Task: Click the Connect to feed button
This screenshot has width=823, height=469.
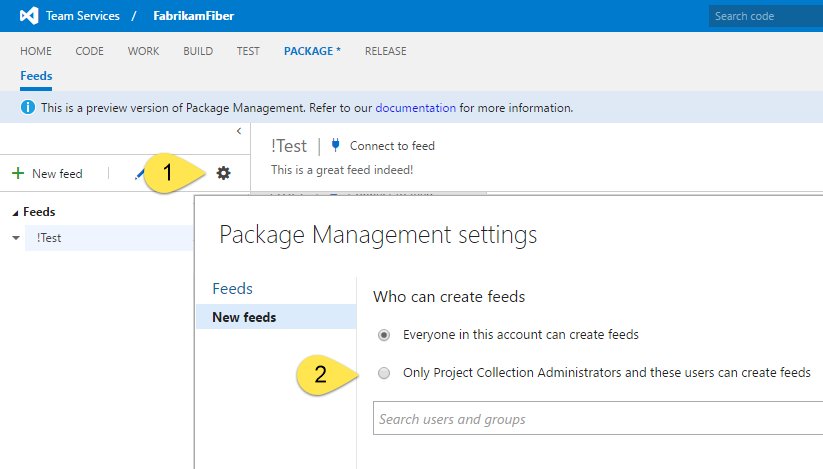Action: 392,146
